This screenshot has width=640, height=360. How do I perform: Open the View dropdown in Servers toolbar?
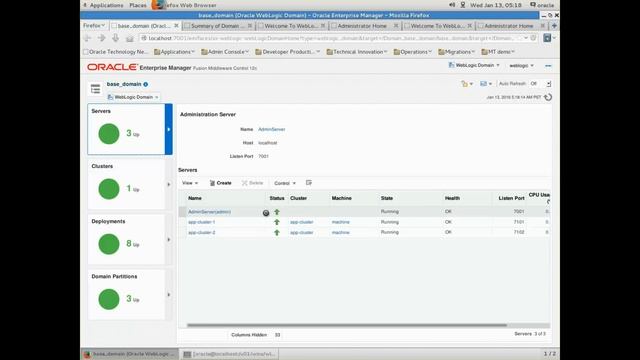pos(190,183)
